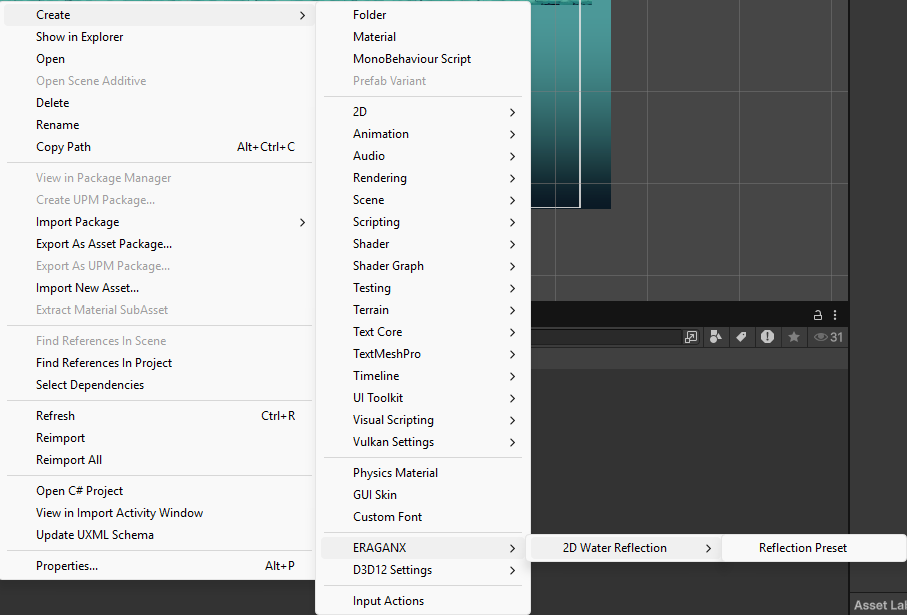The height and width of the screenshot is (615, 907).
Task: Select Reflection Preset
Action: (813, 548)
